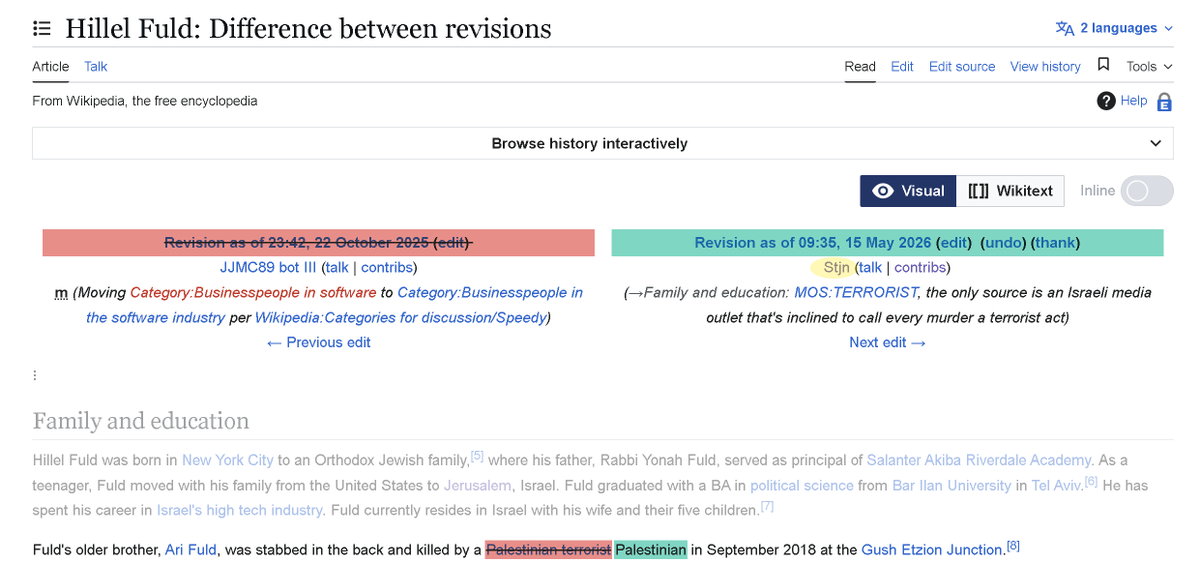Expand Browse history interactively panel
Viewport: 1200px width, 563px height.
coord(603,143)
